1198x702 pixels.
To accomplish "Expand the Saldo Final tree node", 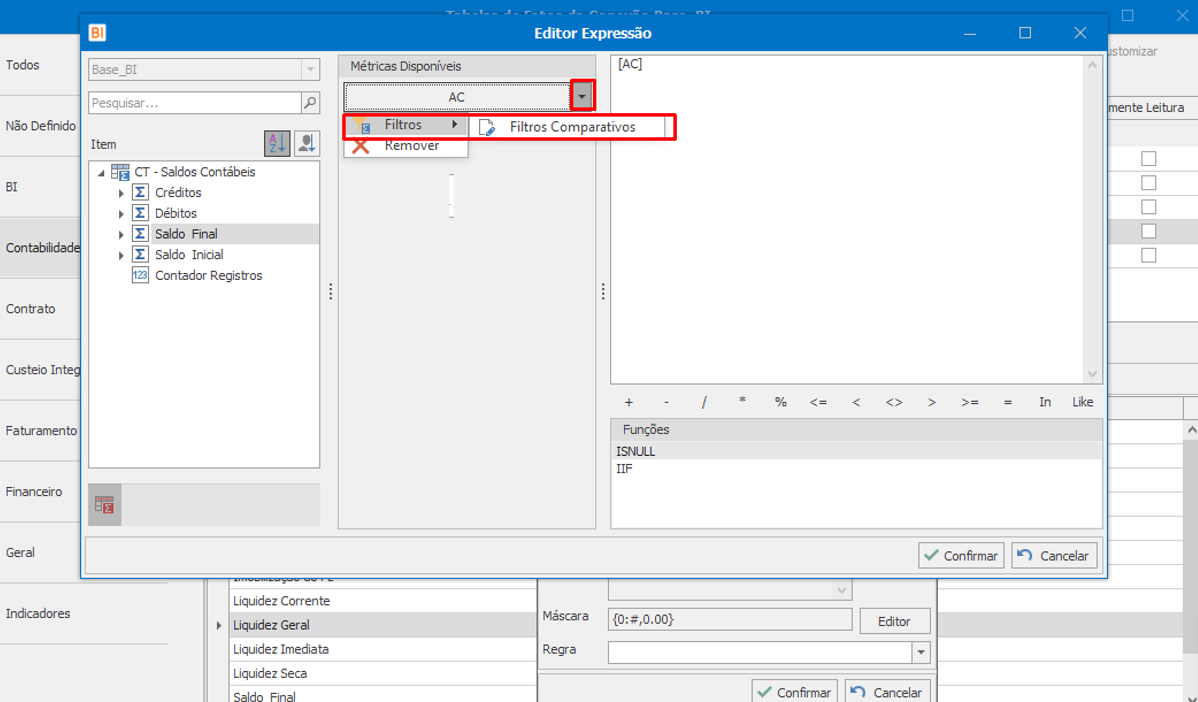I will pyautogui.click(x=121, y=235).
